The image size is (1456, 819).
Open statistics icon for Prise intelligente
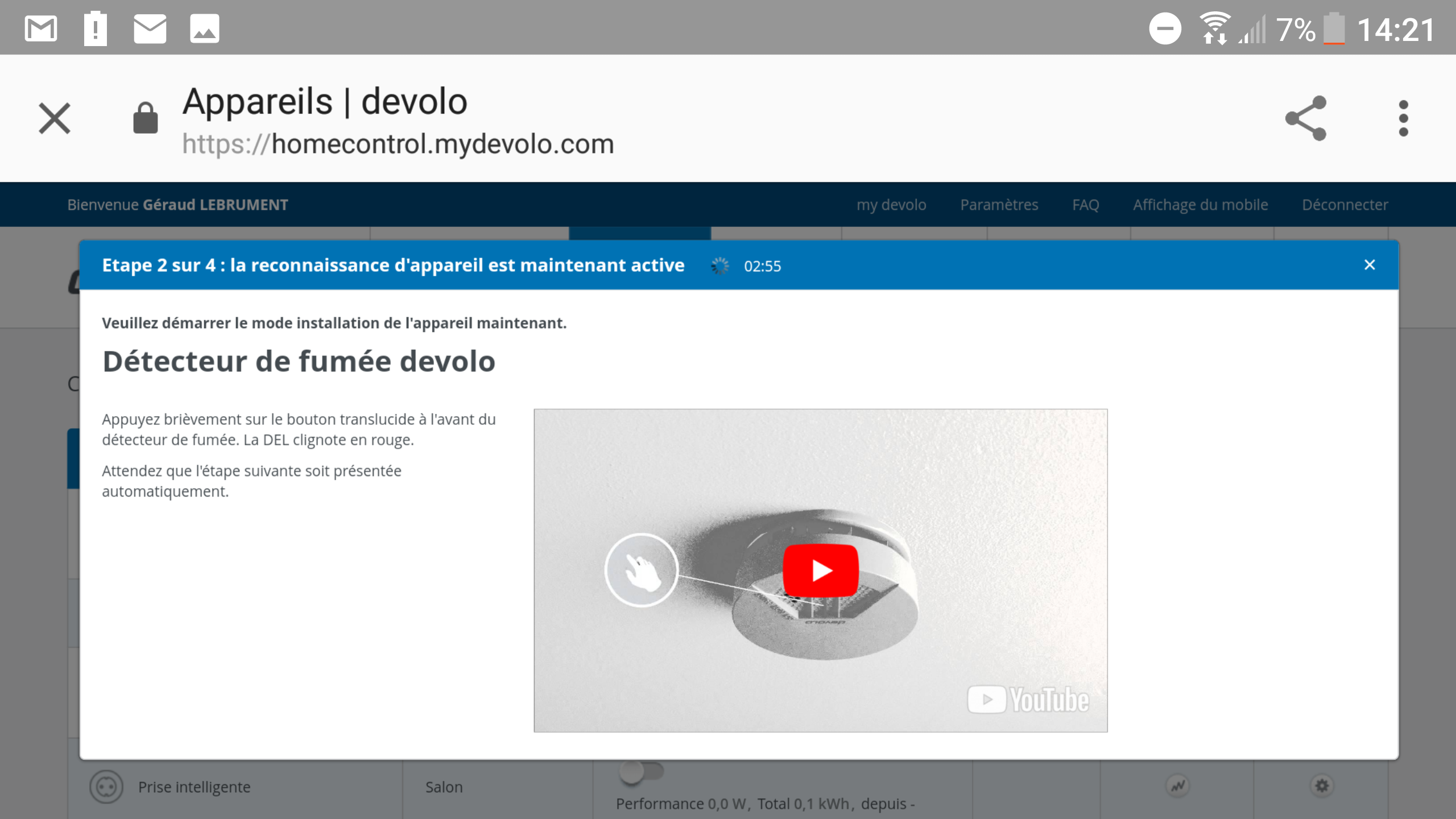pyautogui.click(x=1178, y=786)
